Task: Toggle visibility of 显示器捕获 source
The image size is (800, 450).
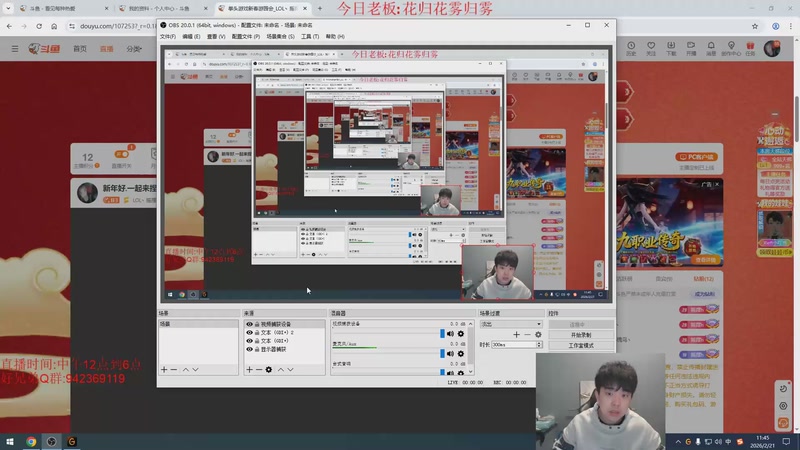Action: pyautogui.click(x=249, y=349)
